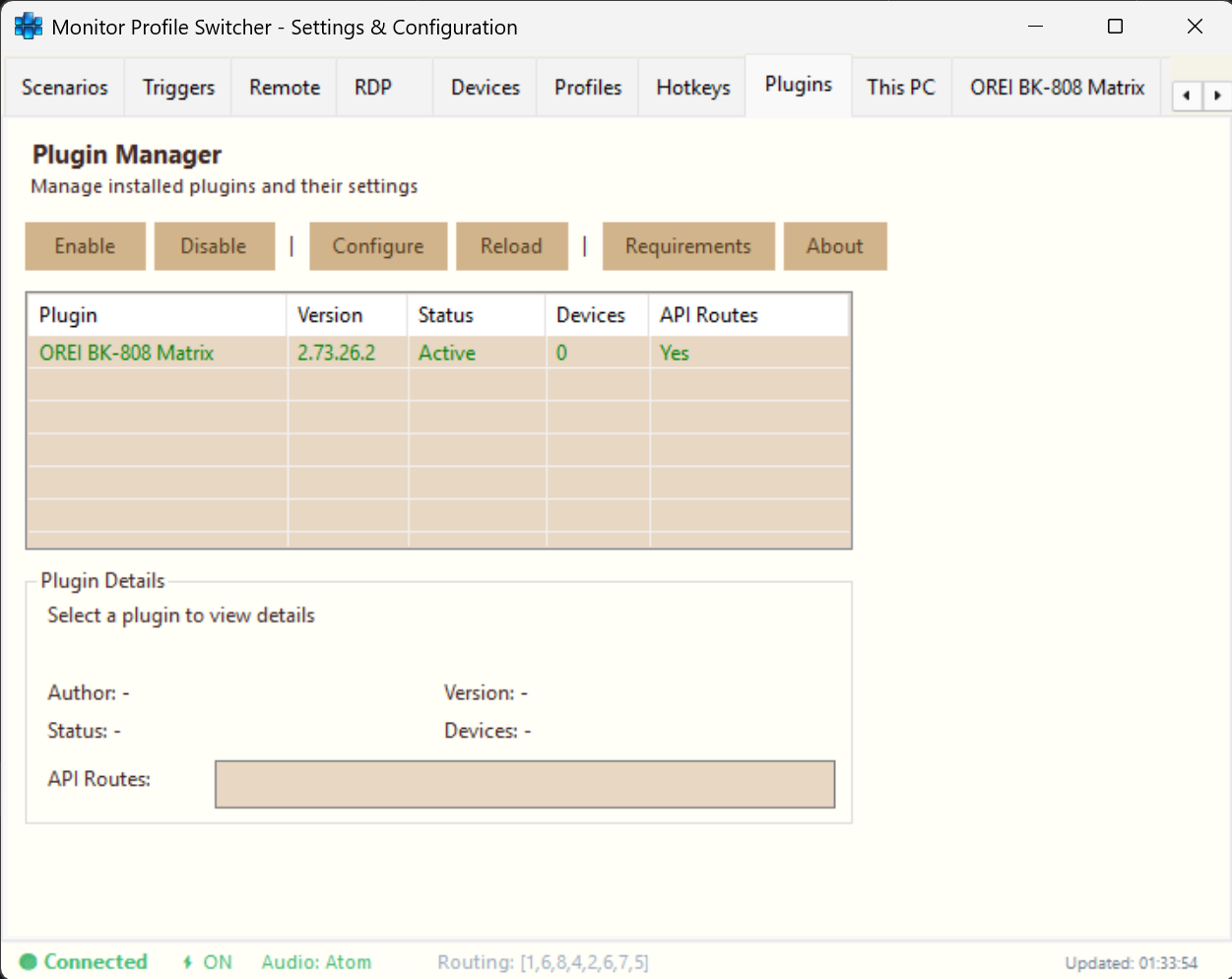The height and width of the screenshot is (979, 1232).
Task: Select the OREI BK-808 Matrix plugin row
Action: coord(156,353)
